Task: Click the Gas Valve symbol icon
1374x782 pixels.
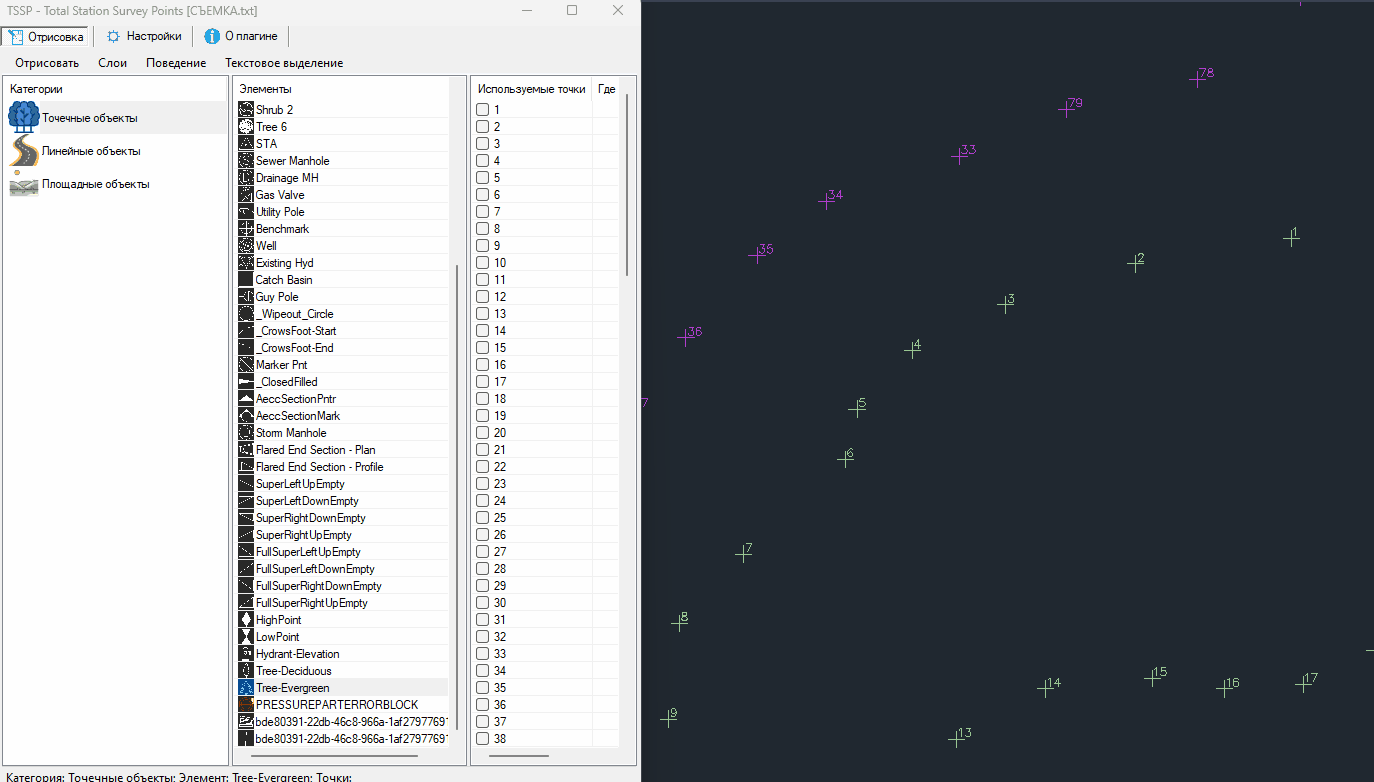Action: coord(246,195)
